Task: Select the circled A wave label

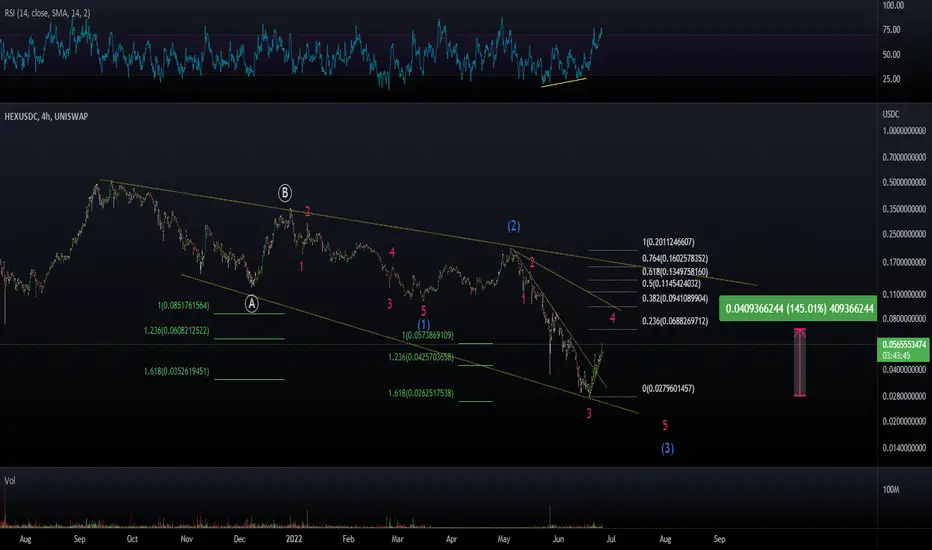Action: click(x=252, y=304)
